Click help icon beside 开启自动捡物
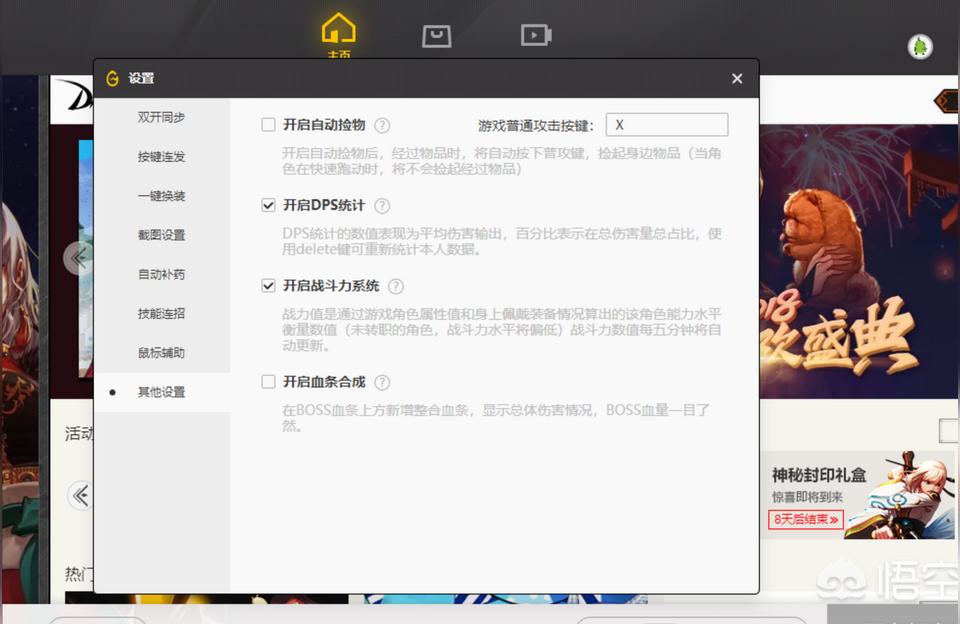 [382, 126]
